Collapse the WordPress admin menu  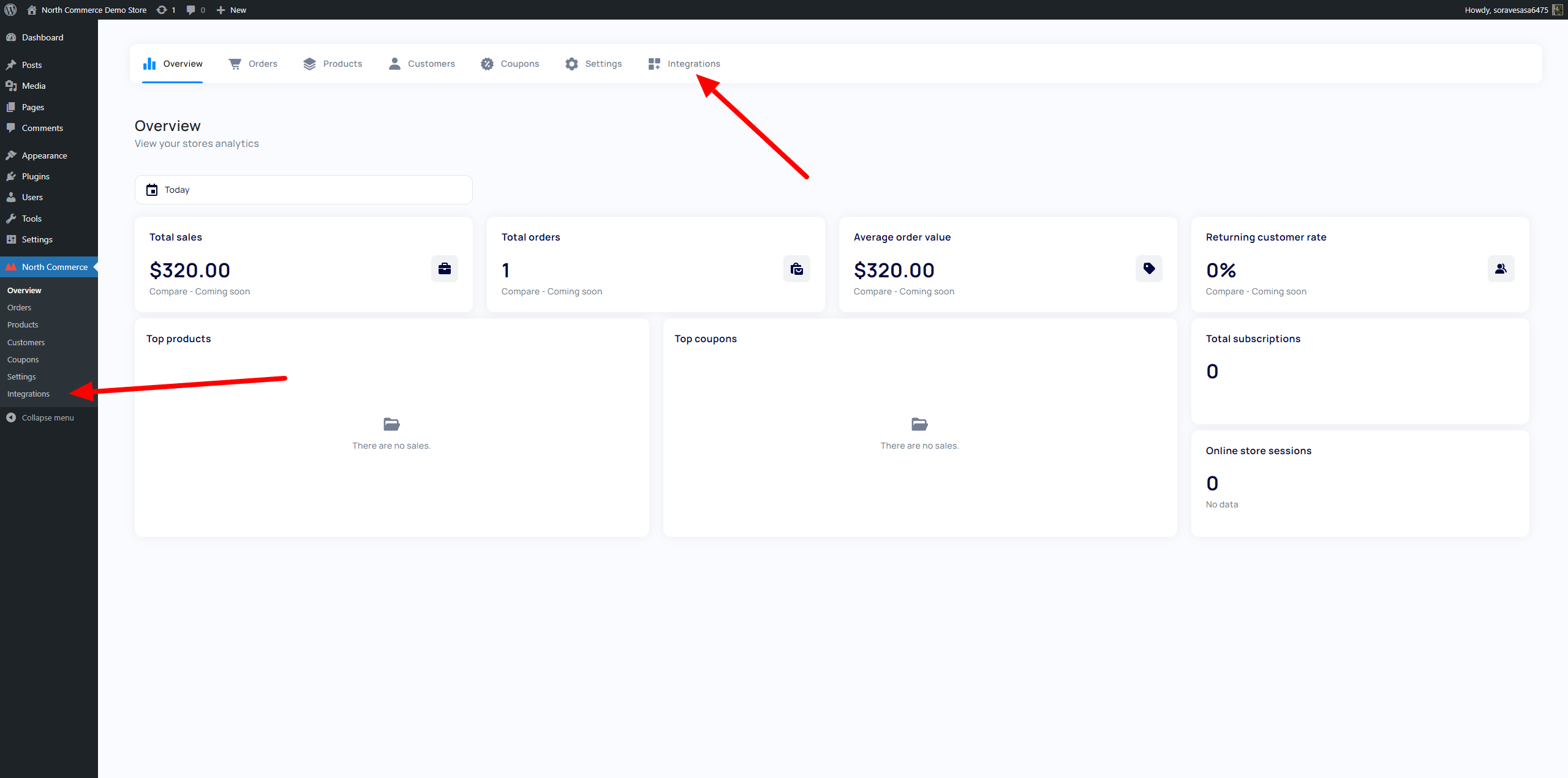(x=40, y=417)
